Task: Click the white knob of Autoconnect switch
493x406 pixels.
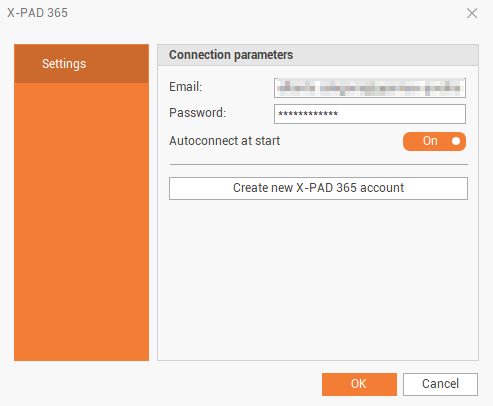Action: click(x=456, y=141)
